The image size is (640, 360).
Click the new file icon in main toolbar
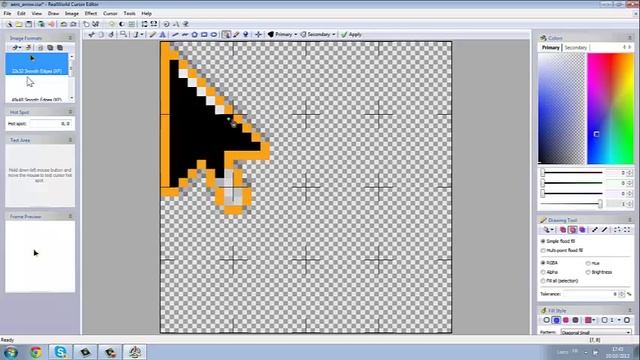[x=9, y=24]
